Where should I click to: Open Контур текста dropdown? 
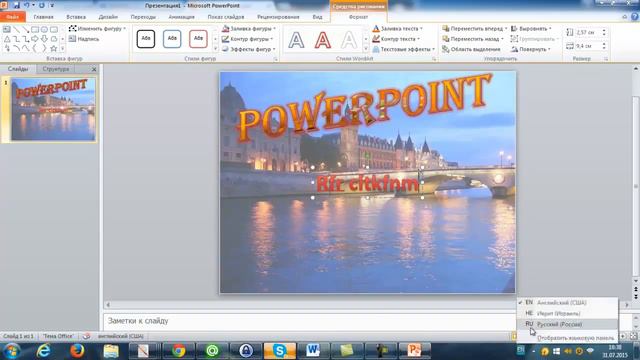pos(396,39)
